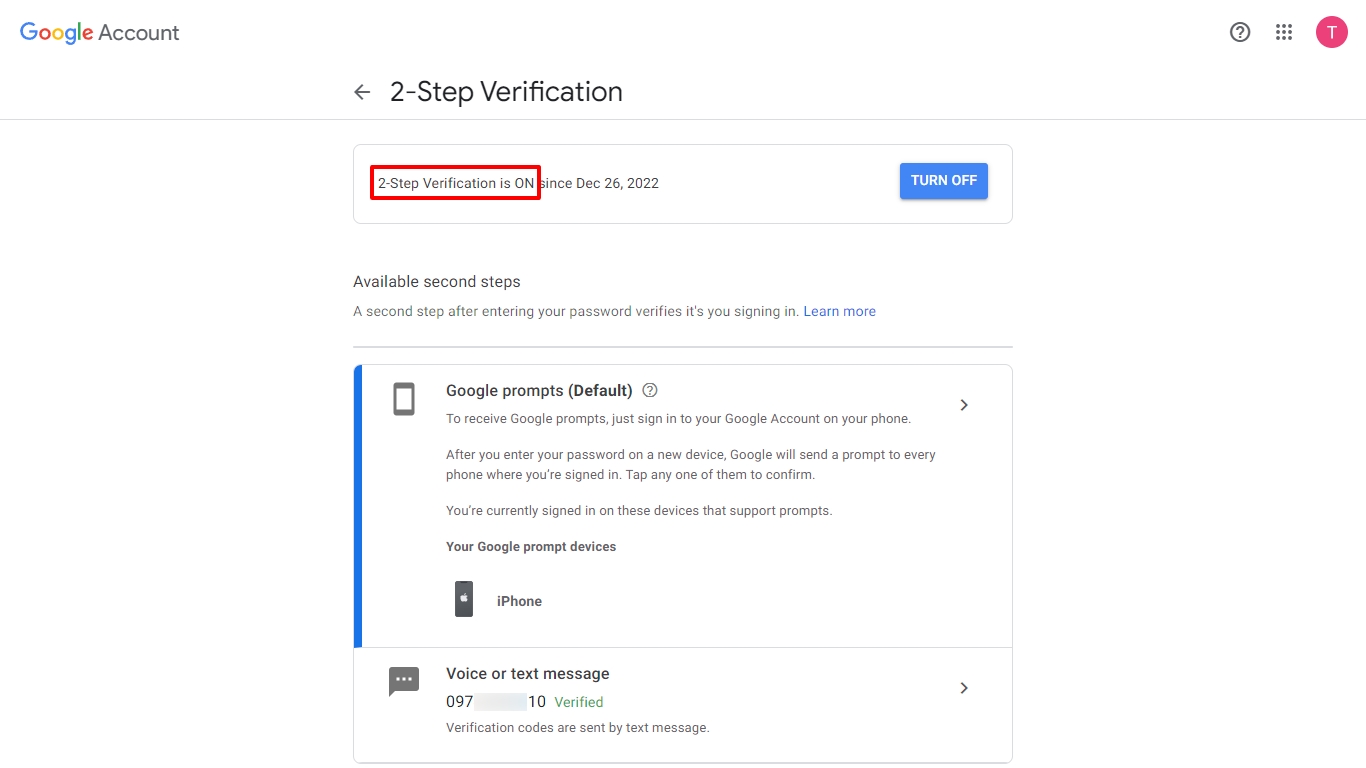Click the 2-Step Verification page title
This screenshot has height=768, width=1366.
pos(506,92)
